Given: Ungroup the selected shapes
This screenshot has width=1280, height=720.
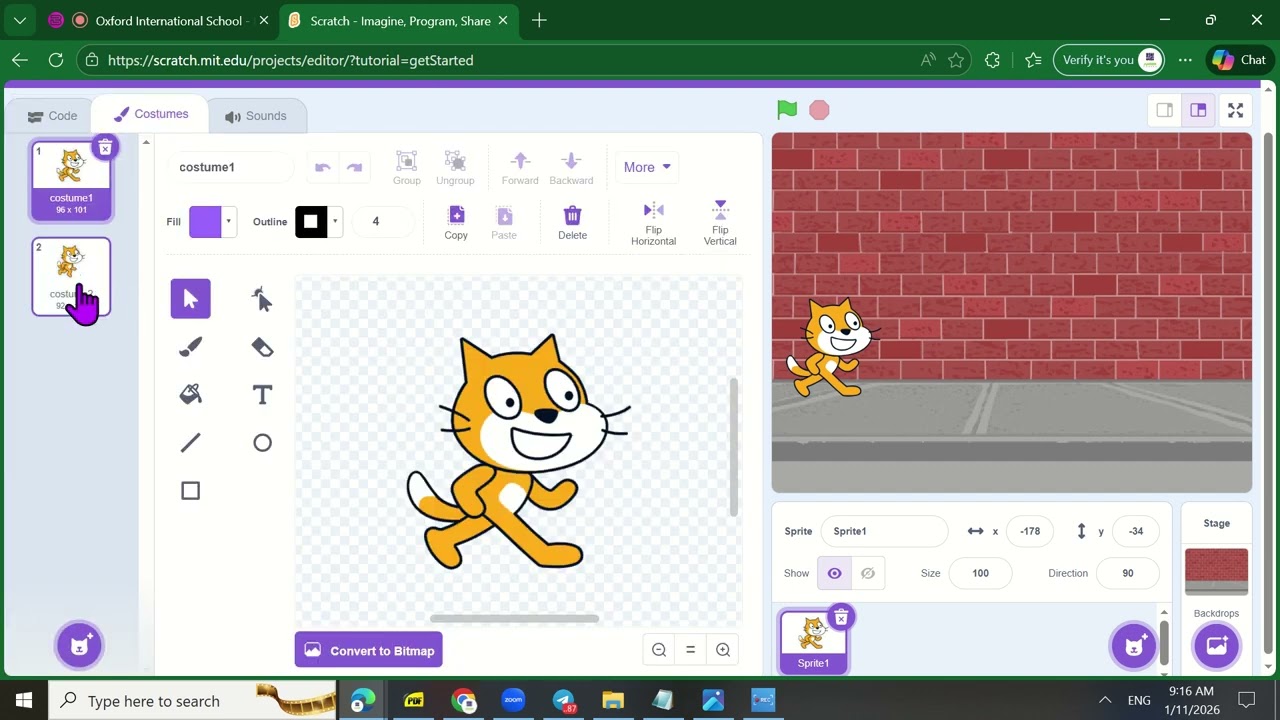Looking at the screenshot, I should (455, 168).
